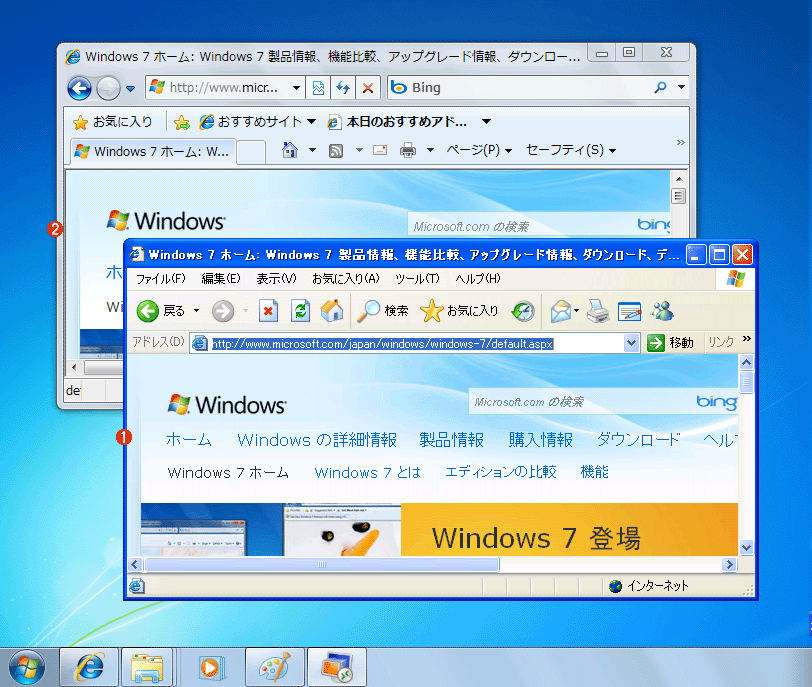Click green 戻る Back button in XP IE
812x687 pixels.
coord(161,311)
